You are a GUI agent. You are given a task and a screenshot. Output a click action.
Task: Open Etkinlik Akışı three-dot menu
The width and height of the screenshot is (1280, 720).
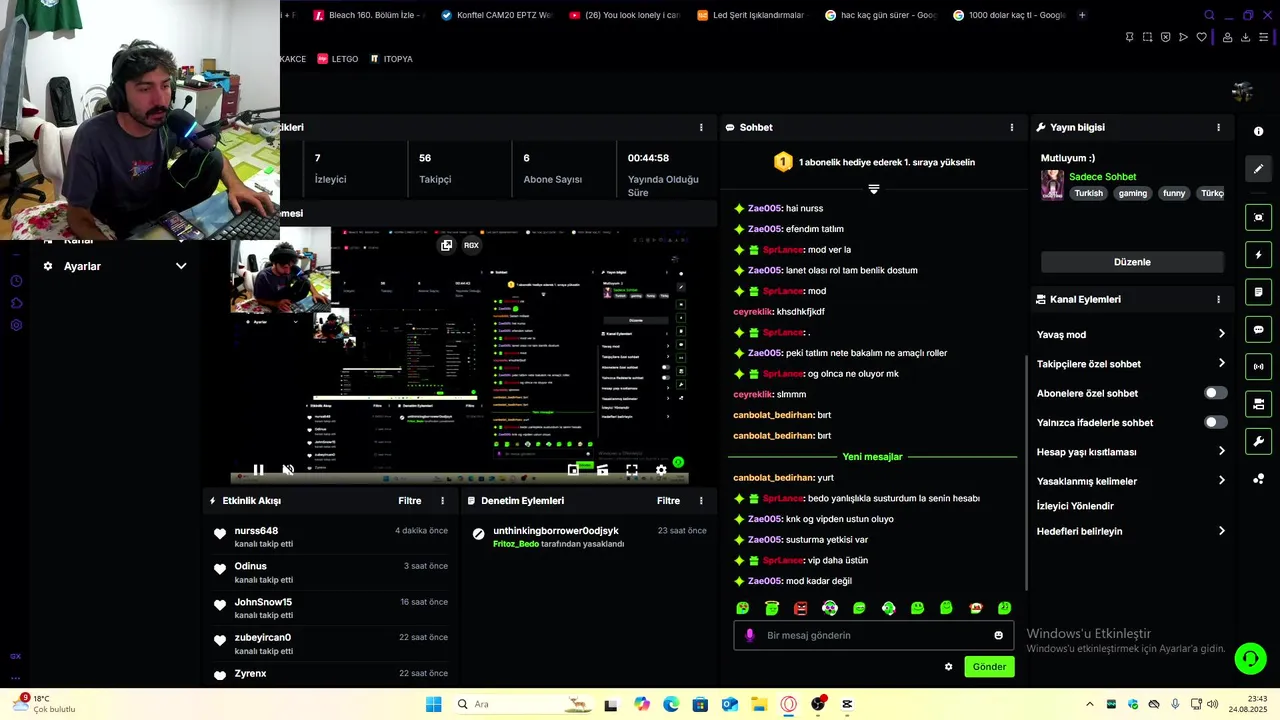443,501
